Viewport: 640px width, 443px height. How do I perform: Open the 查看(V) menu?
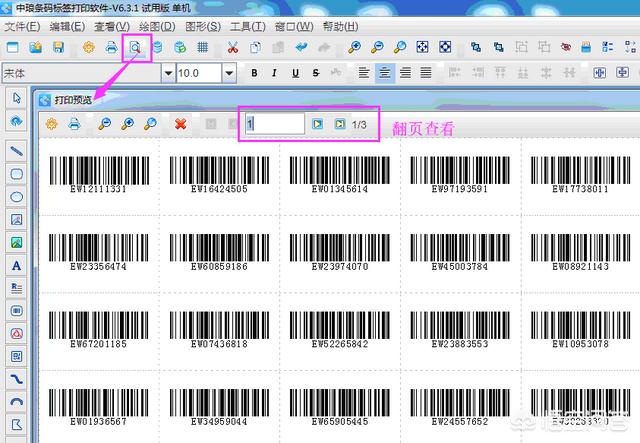[x=112, y=27]
